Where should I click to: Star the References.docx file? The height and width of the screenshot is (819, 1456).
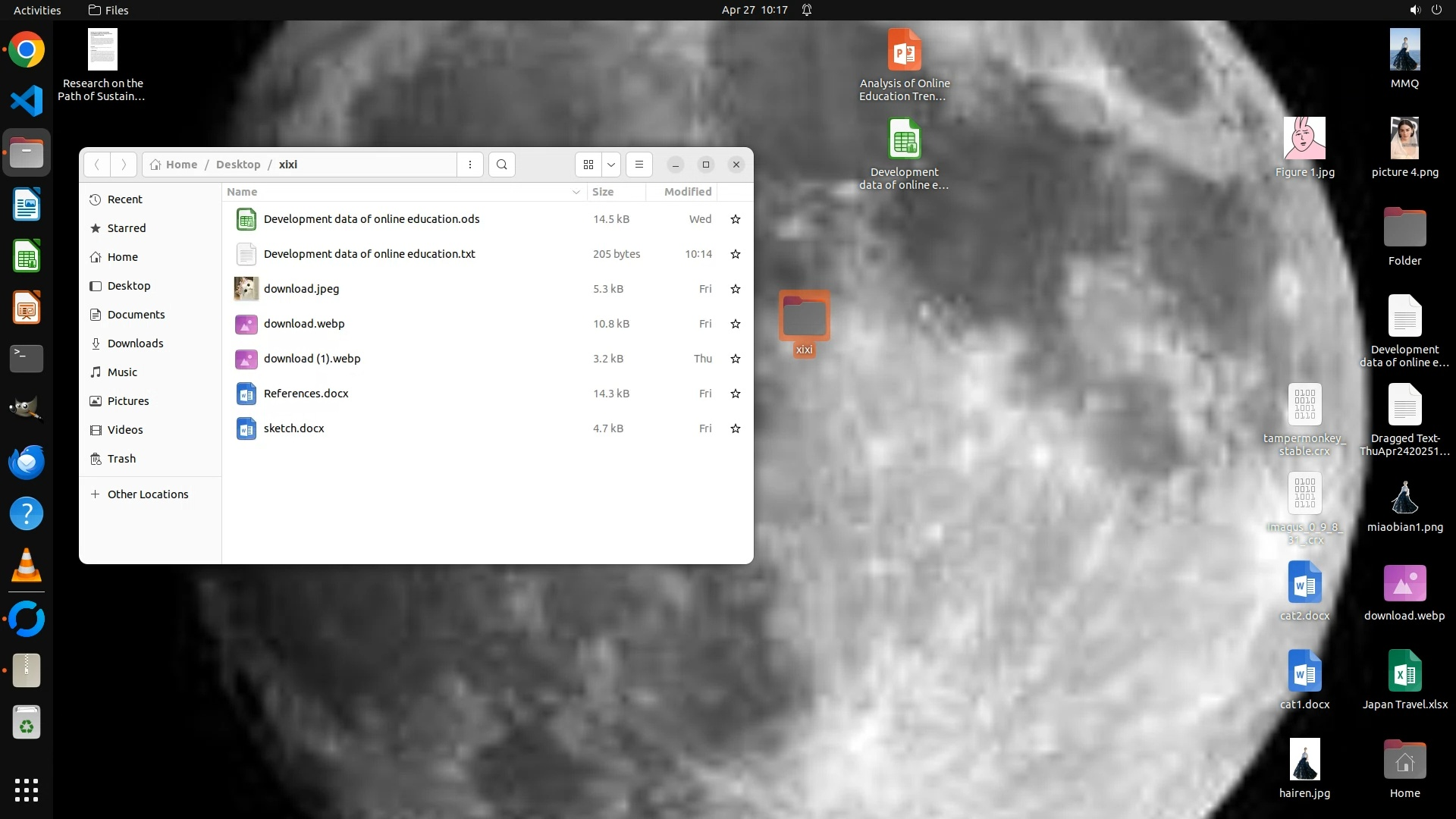click(x=735, y=394)
